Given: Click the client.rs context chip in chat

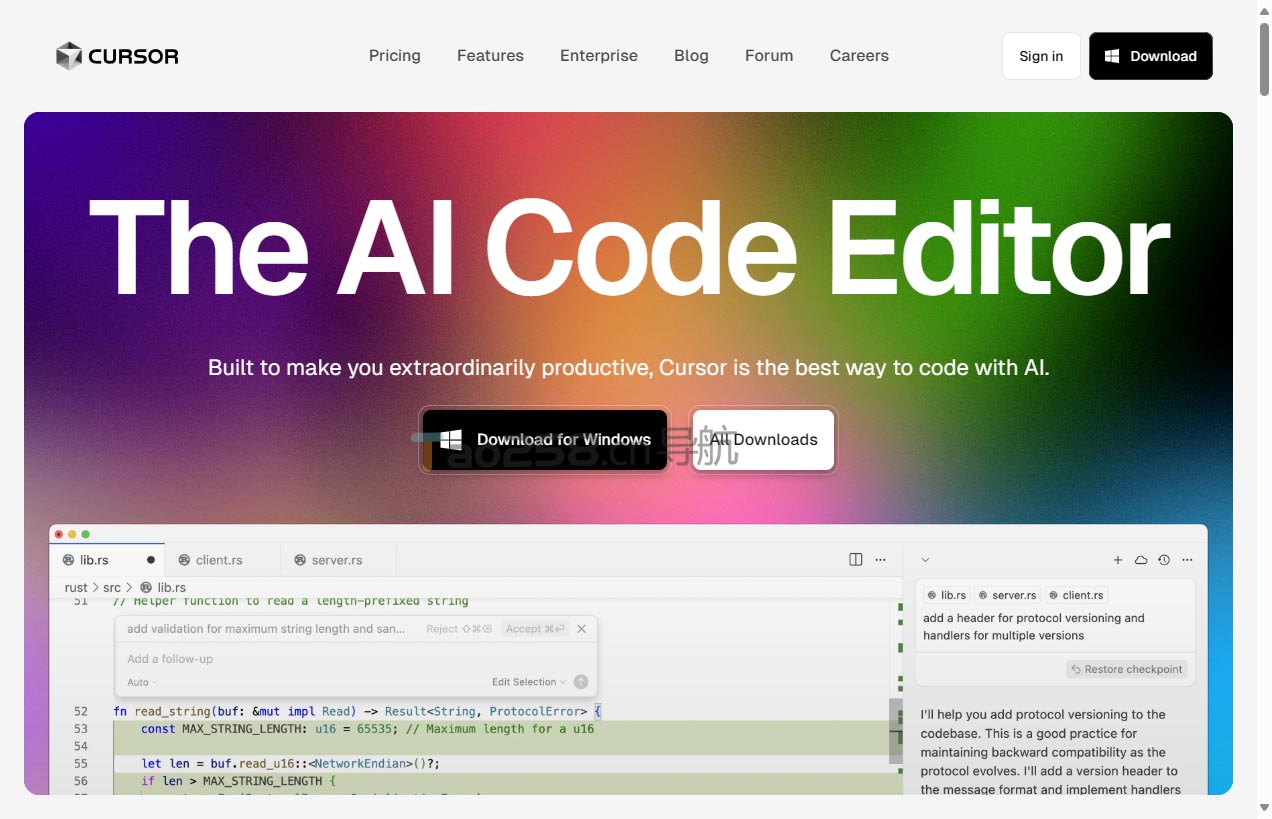Looking at the screenshot, I should tap(1076, 595).
